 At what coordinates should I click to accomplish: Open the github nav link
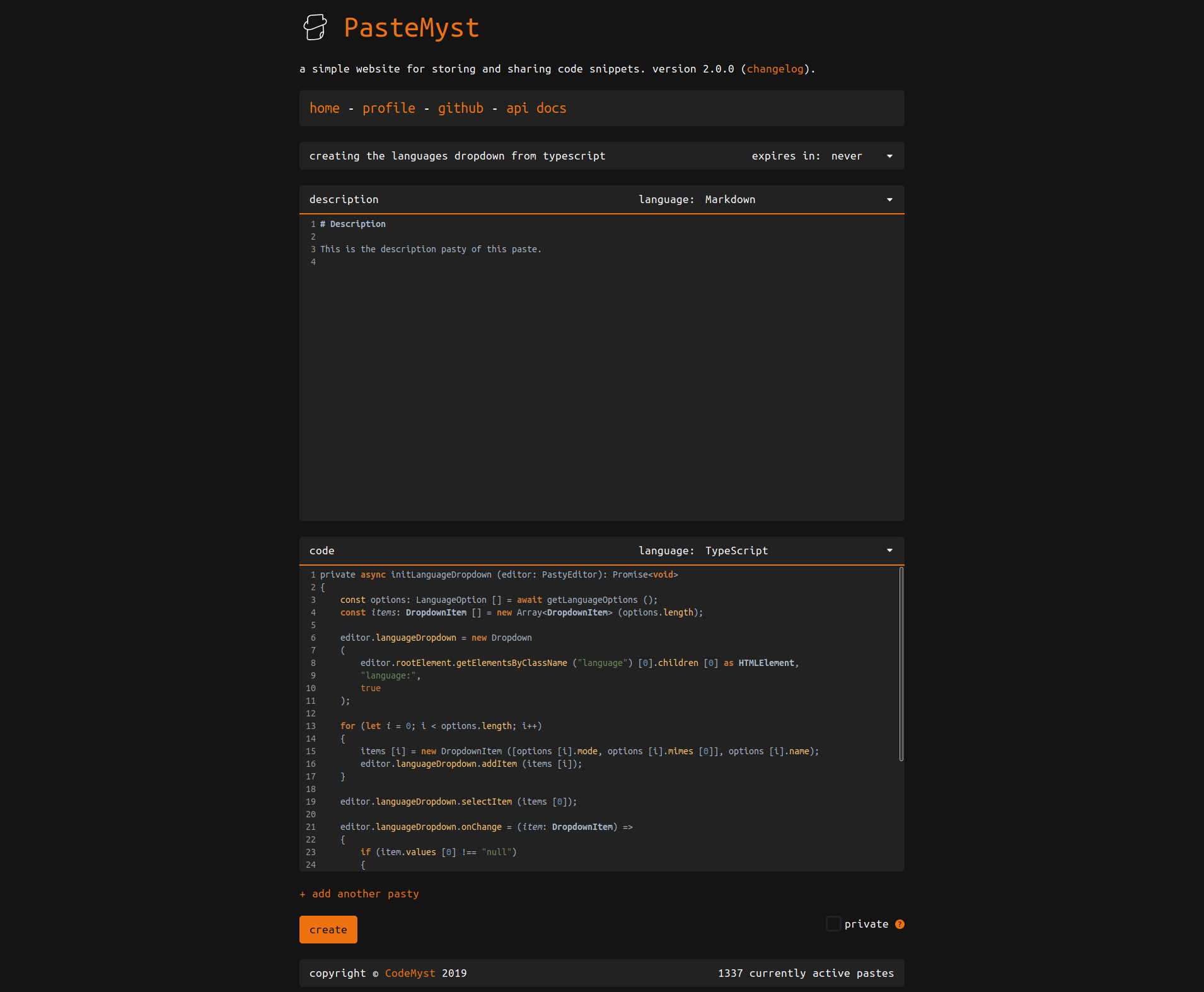(x=460, y=108)
